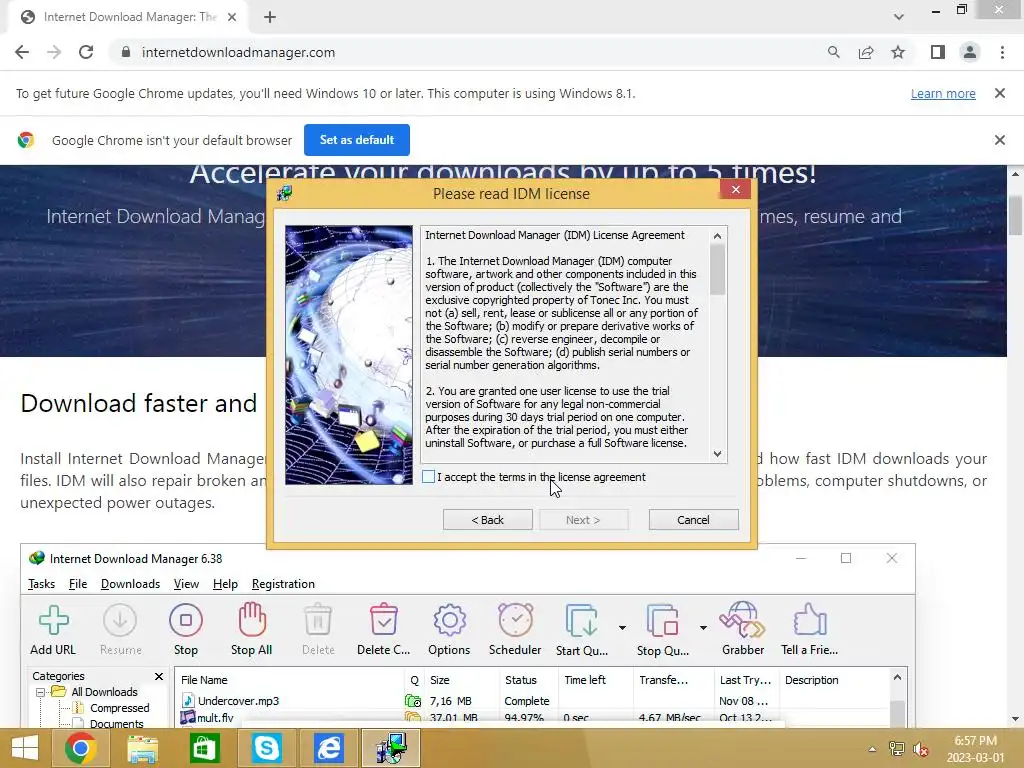Click the Chrome taskbar icon

click(80, 748)
